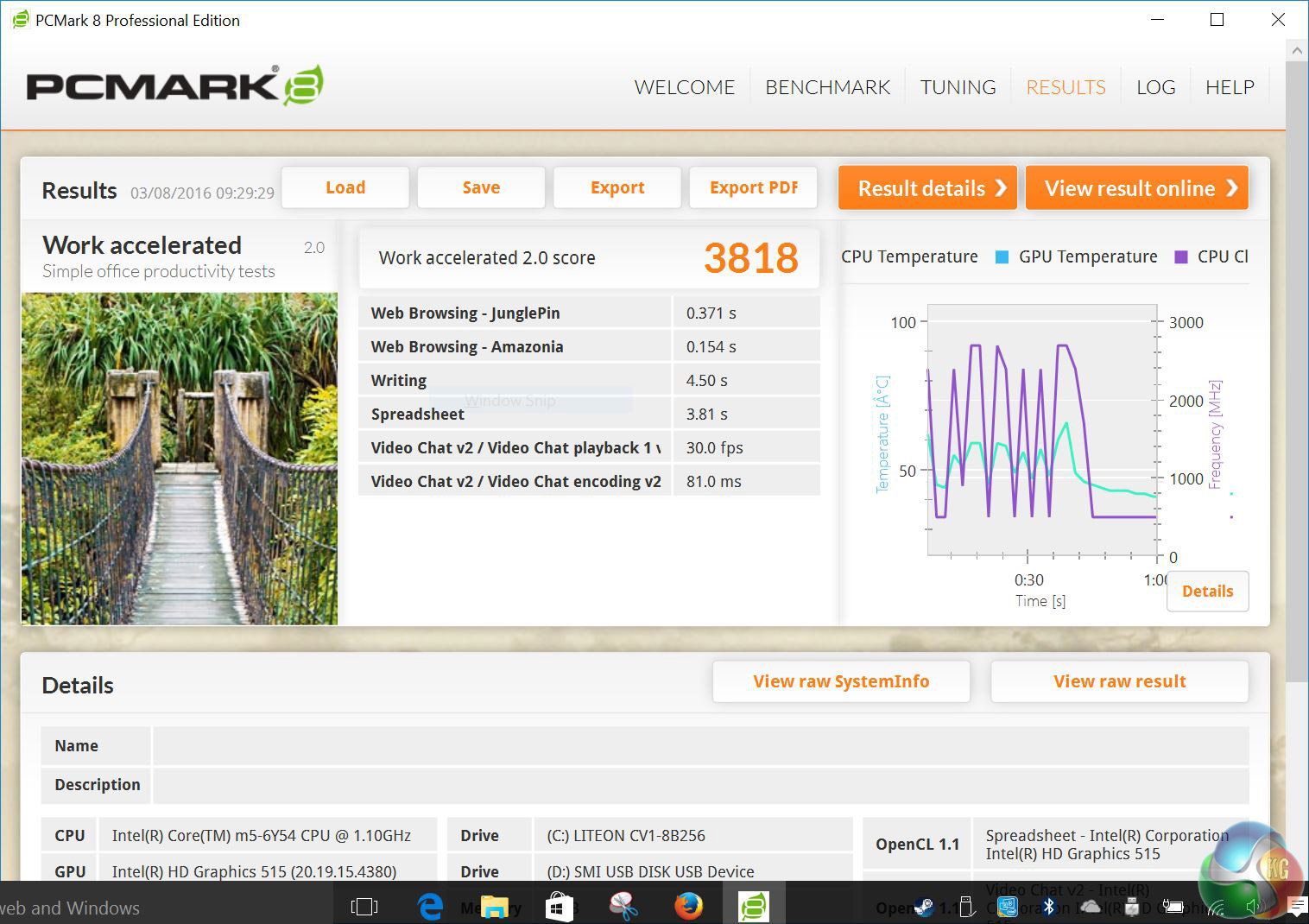Select the Writing result row
1309x924 pixels.
click(589, 380)
